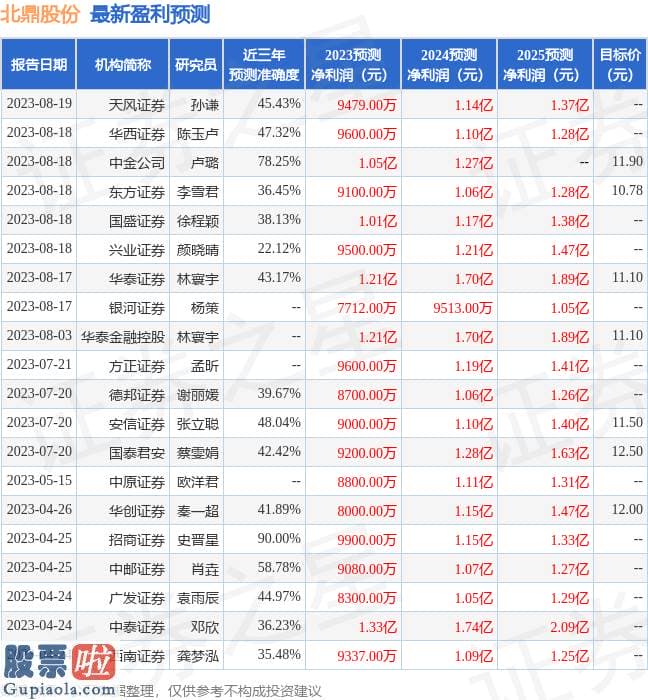Screen dimensions: 648x700
Task: Click researcher name 颜晓晴
Action: [198, 250]
